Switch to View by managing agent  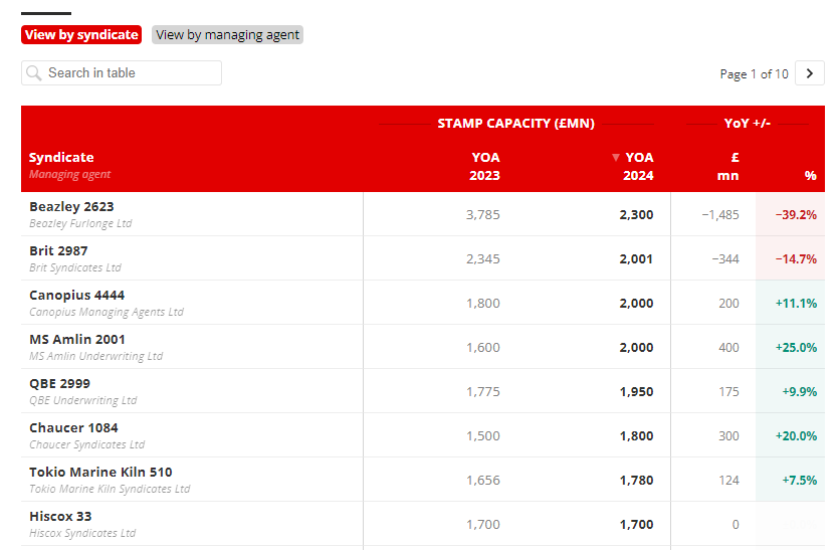tap(227, 35)
